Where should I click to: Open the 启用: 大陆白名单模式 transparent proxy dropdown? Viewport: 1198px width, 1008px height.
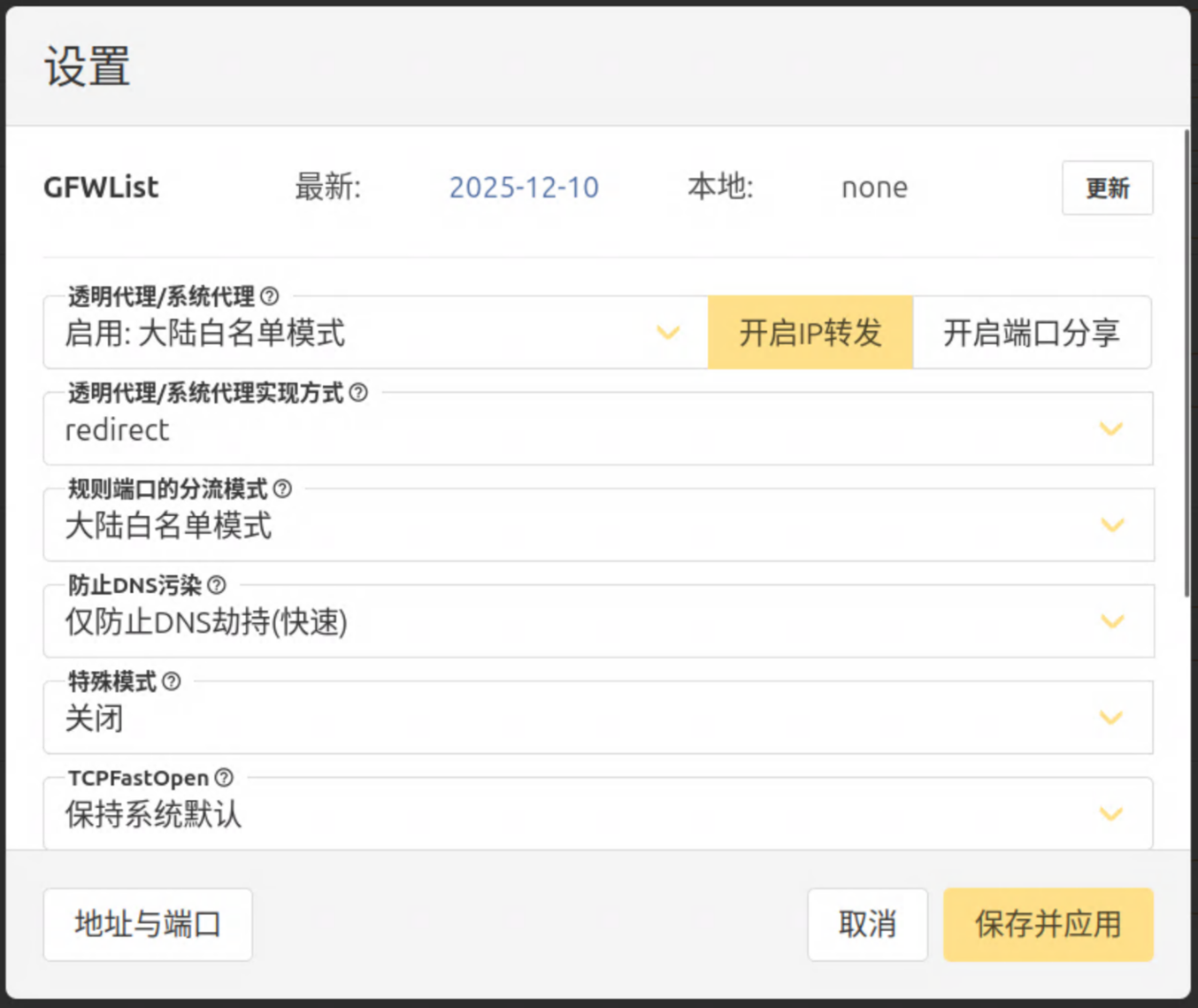coord(375,333)
